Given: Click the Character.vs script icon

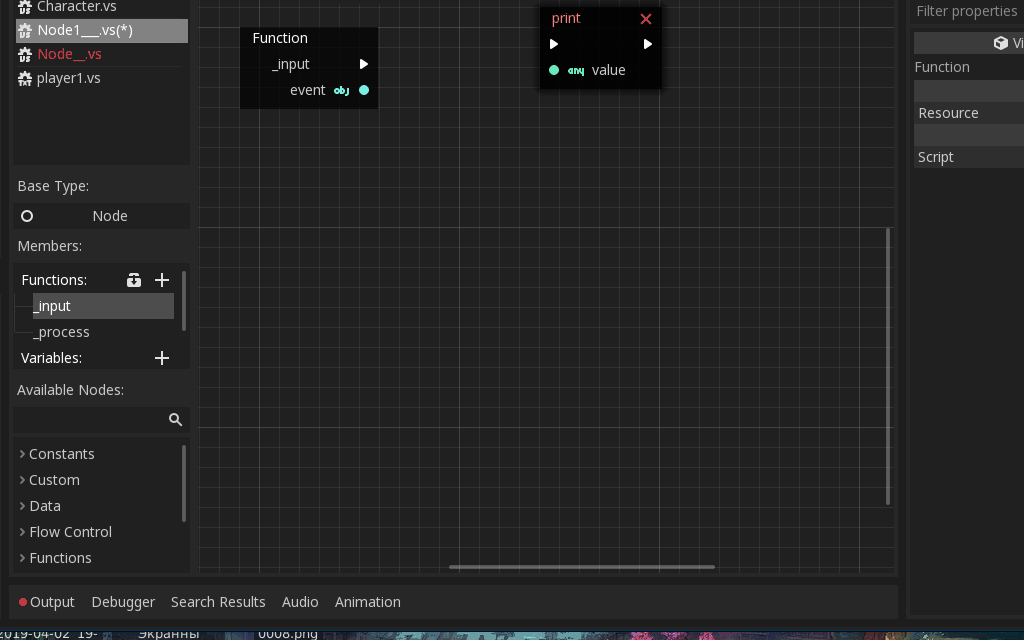Looking at the screenshot, I should 23,7.
